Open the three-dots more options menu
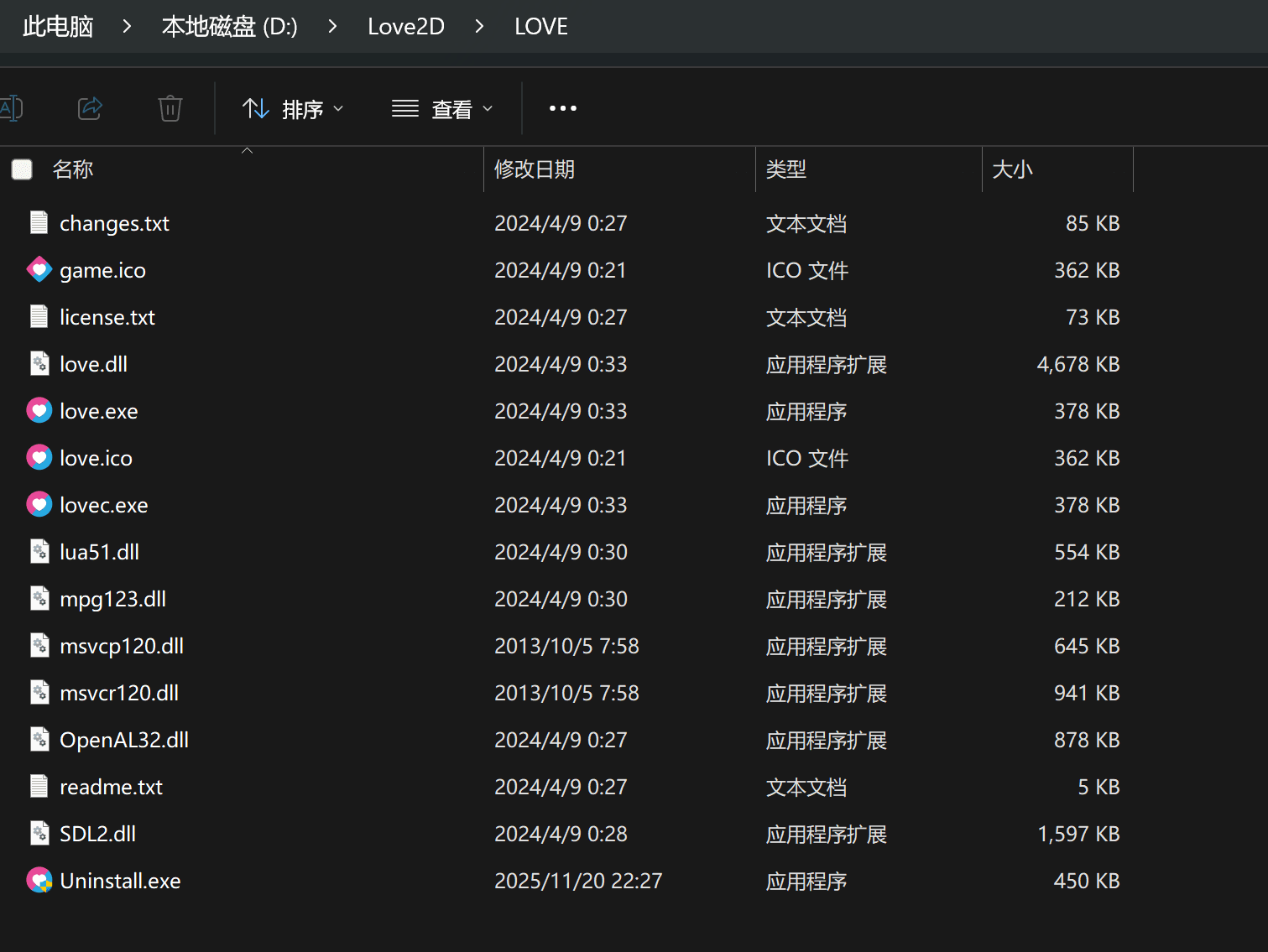Viewport: 1268px width, 952px height. [x=562, y=108]
